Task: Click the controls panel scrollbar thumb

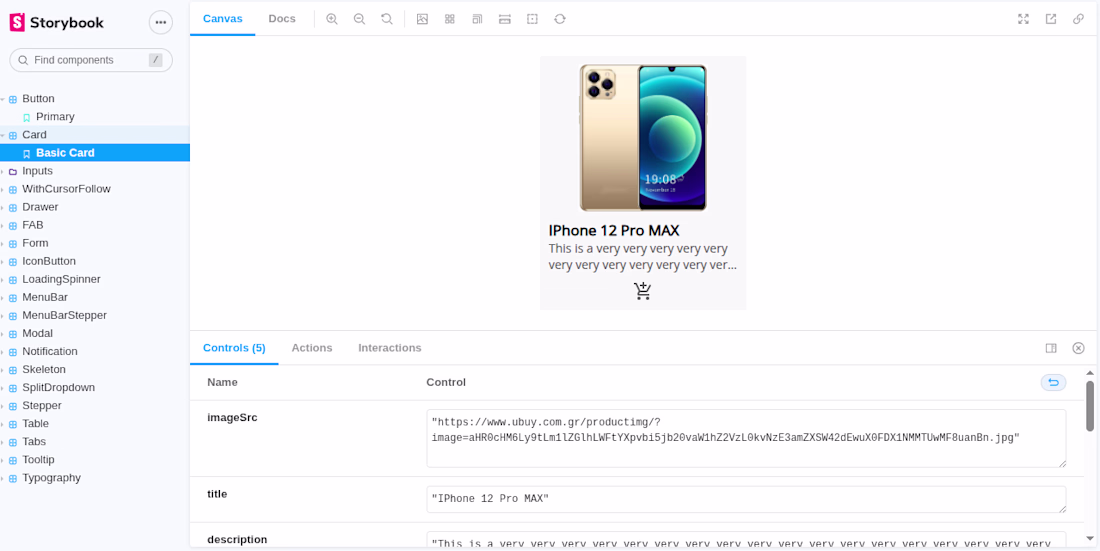Action: tap(1089, 406)
